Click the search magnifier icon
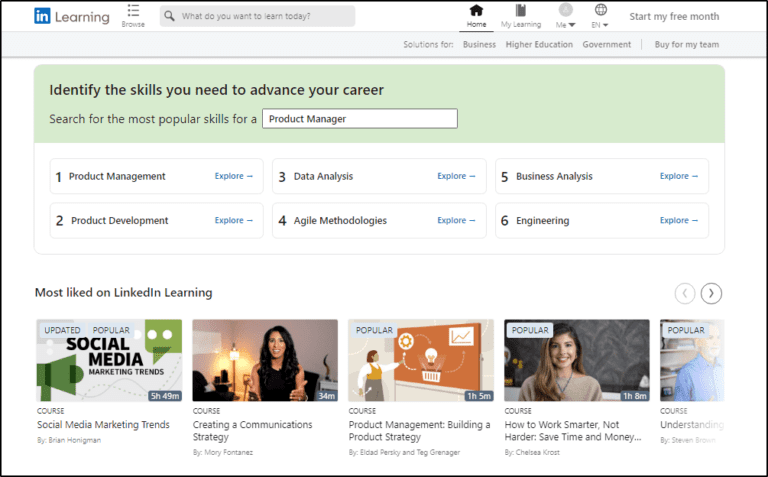The image size is (768, 477). (169, 16)
